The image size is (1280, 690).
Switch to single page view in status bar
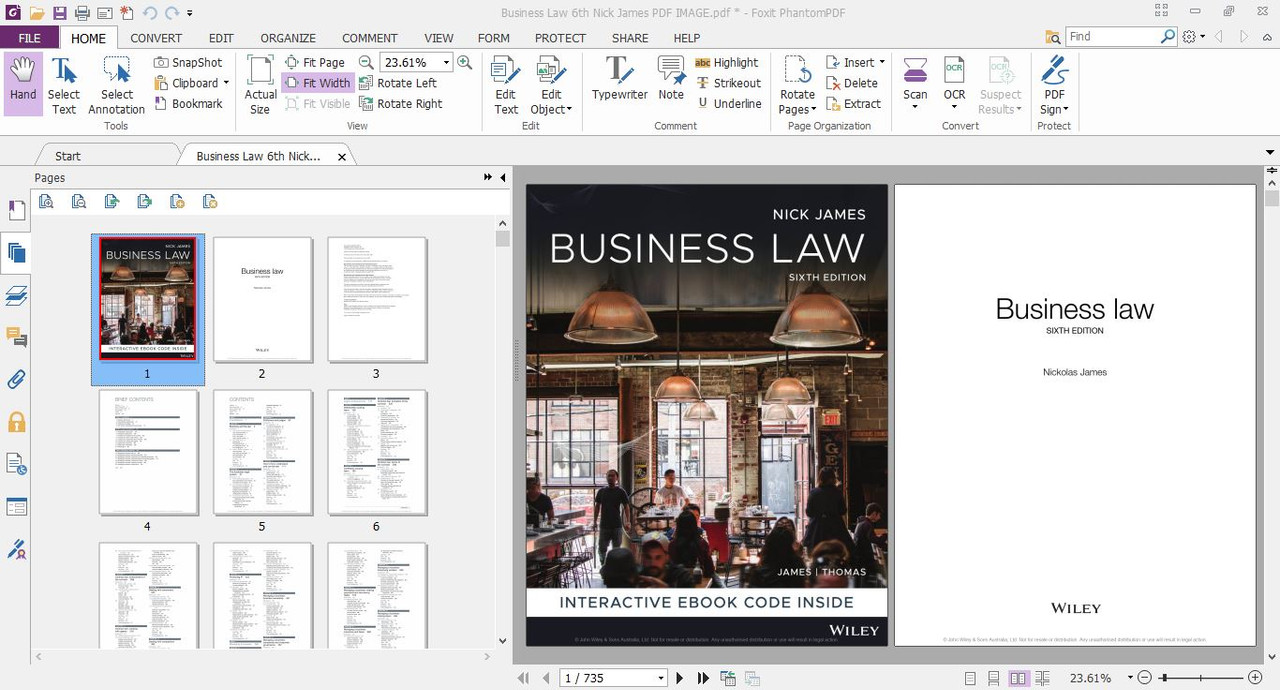click(x=970, y=678)
